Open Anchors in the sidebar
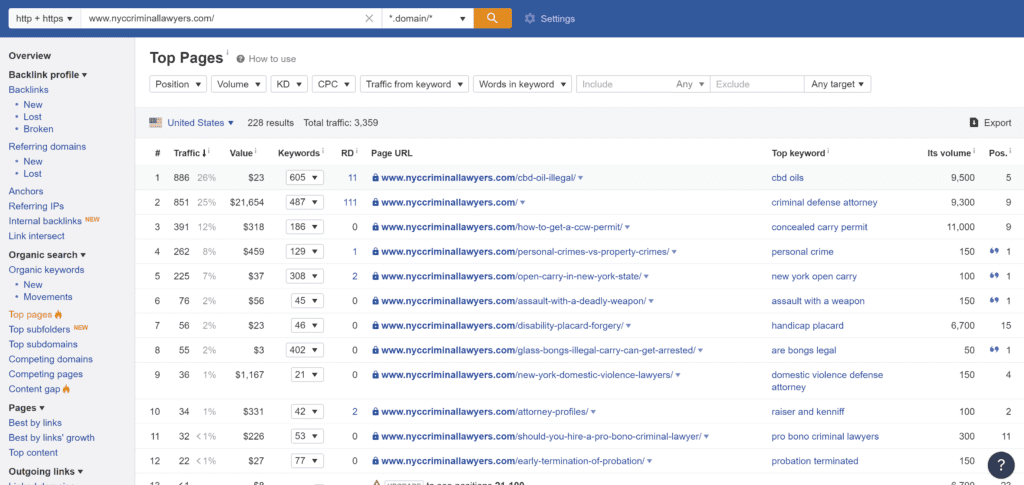The image size is (1024, 485). click(x=25, y=191)
